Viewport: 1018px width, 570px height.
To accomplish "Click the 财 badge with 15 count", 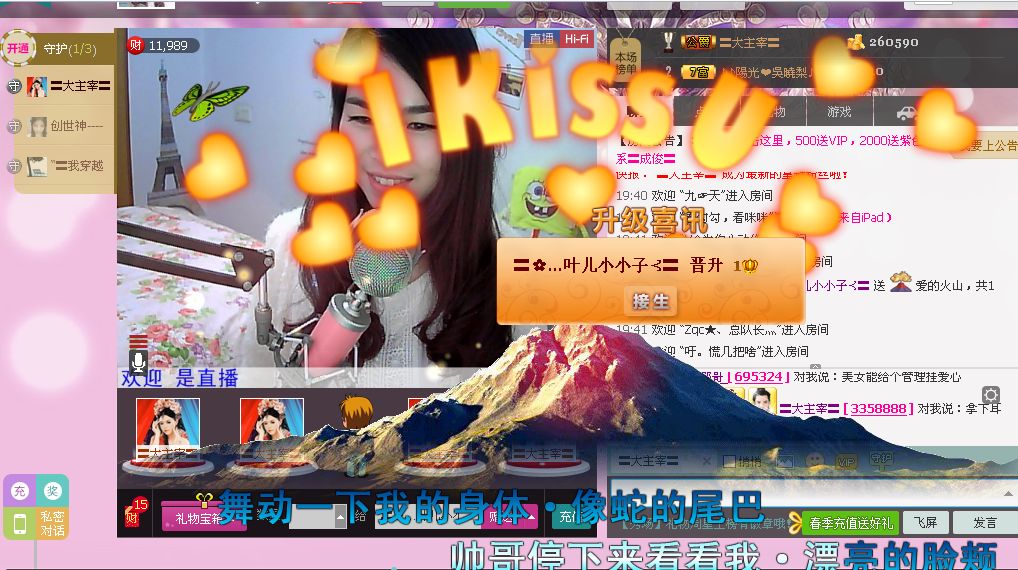I will pyautogui.click(x=136, y=512).
